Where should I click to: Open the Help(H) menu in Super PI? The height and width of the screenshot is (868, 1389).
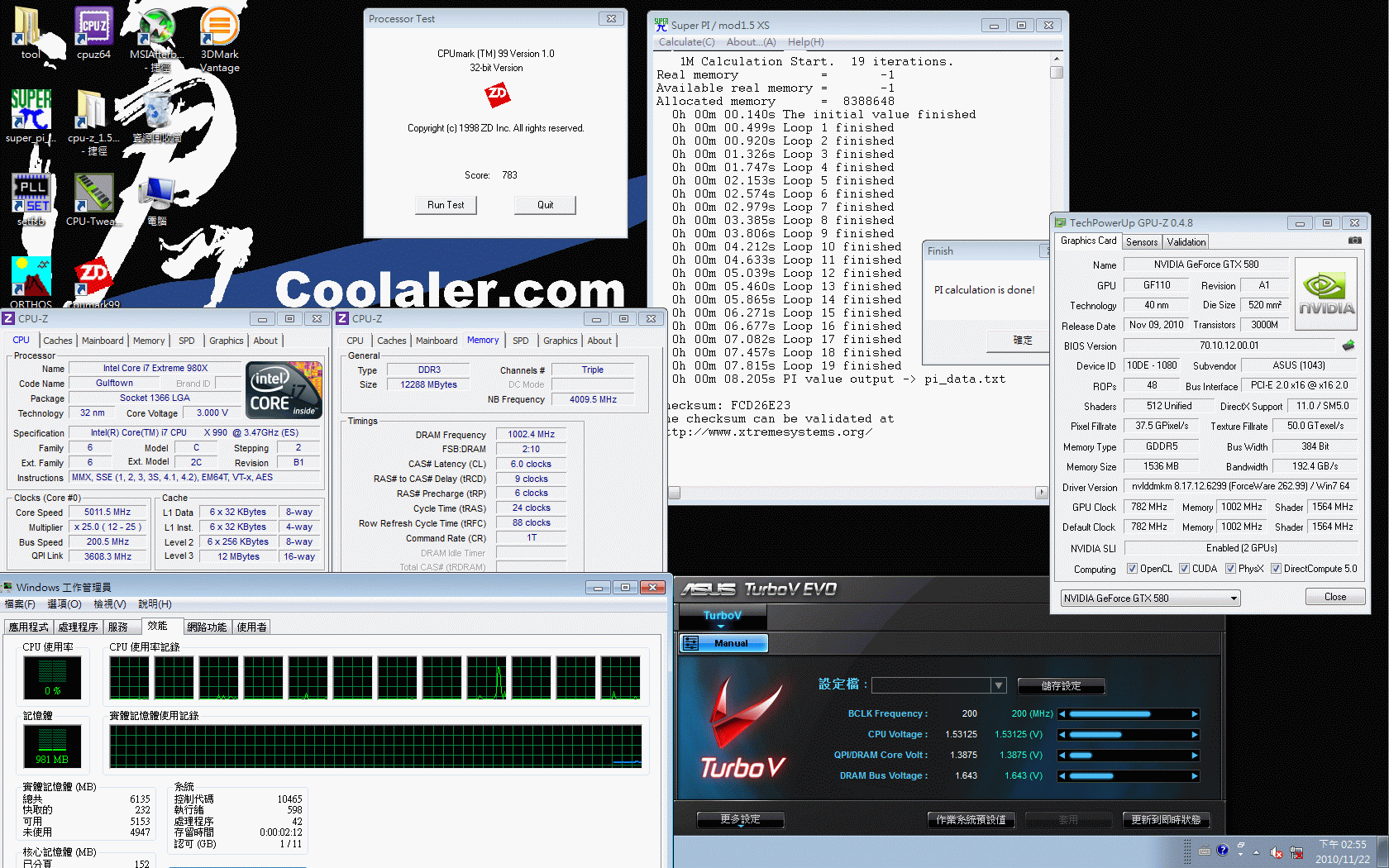click(805, 42)
